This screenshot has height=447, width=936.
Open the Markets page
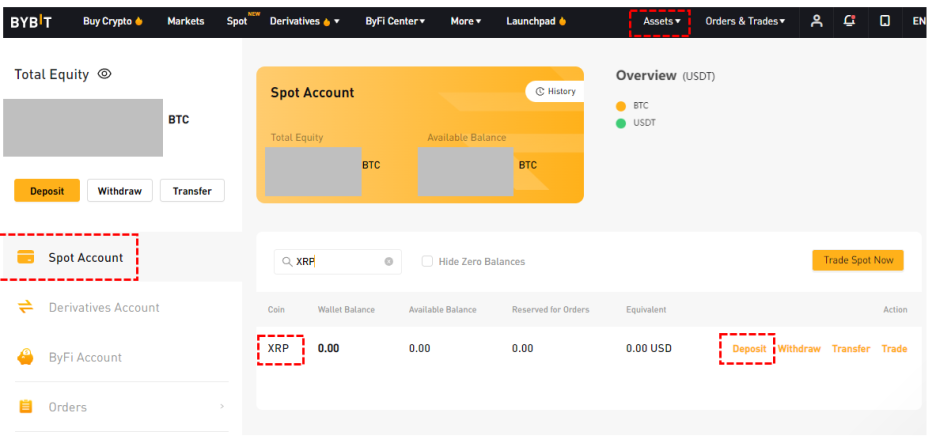186,21
